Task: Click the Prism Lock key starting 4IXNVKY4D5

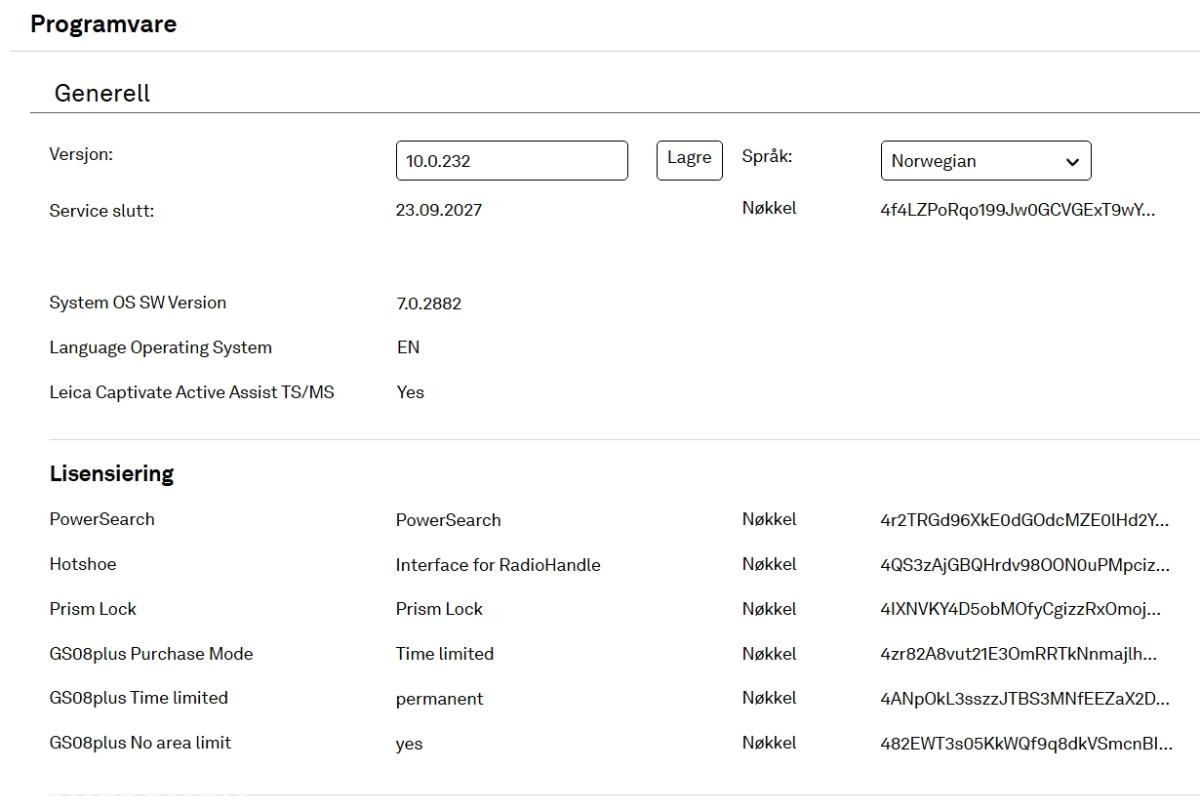Action: click(1020, 609)
